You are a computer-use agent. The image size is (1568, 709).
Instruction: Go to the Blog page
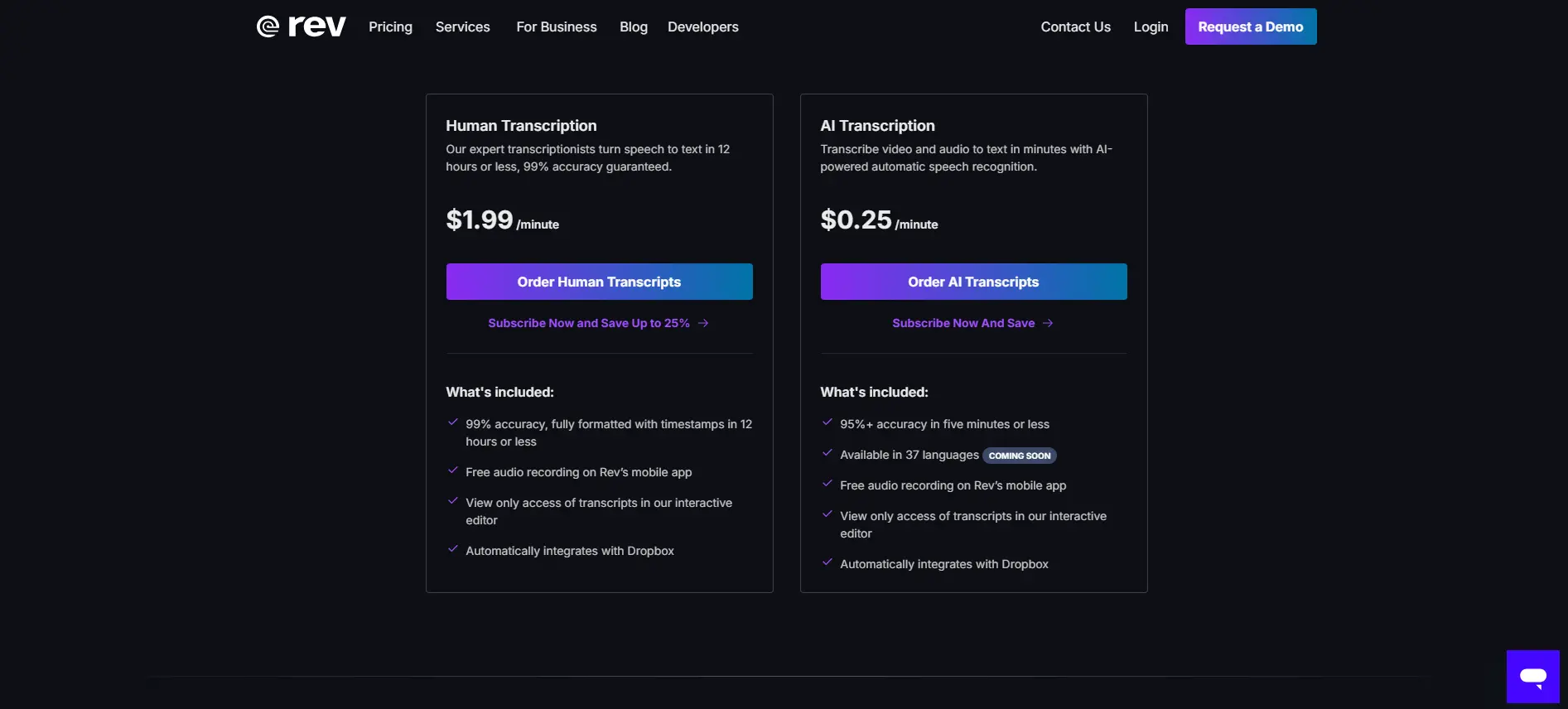pyautogui.click(x=634, y=27)
